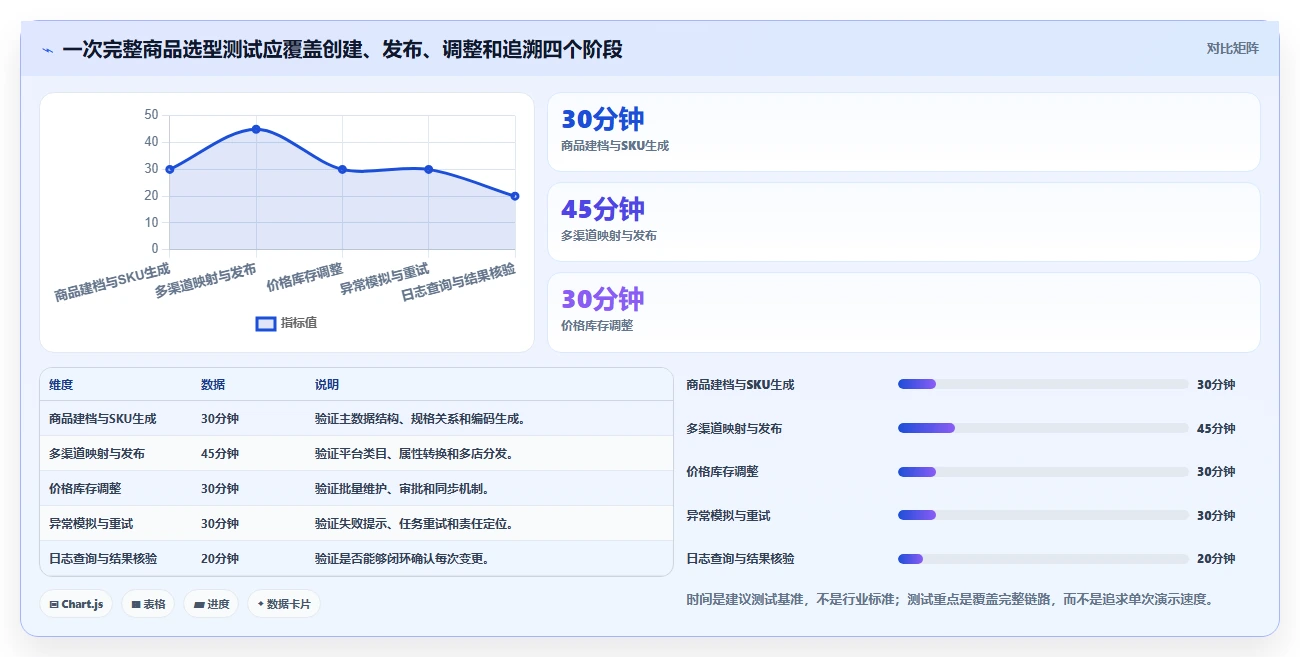Click description 验证失败提示、任务重试和责任定位
Viewport: 1300px width, 657px height.
tap(414, 524)
